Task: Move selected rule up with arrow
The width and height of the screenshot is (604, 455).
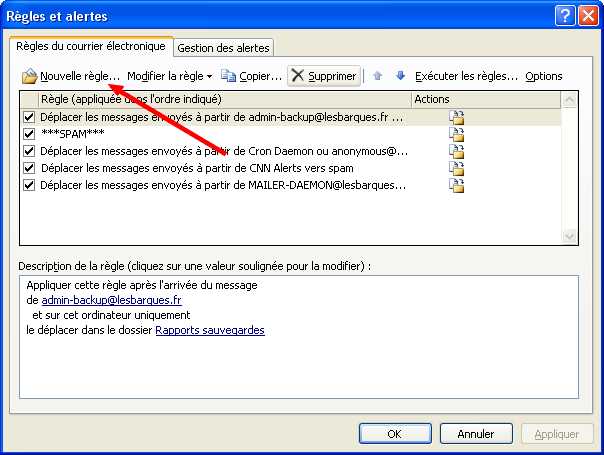Action: coord(377,76)
